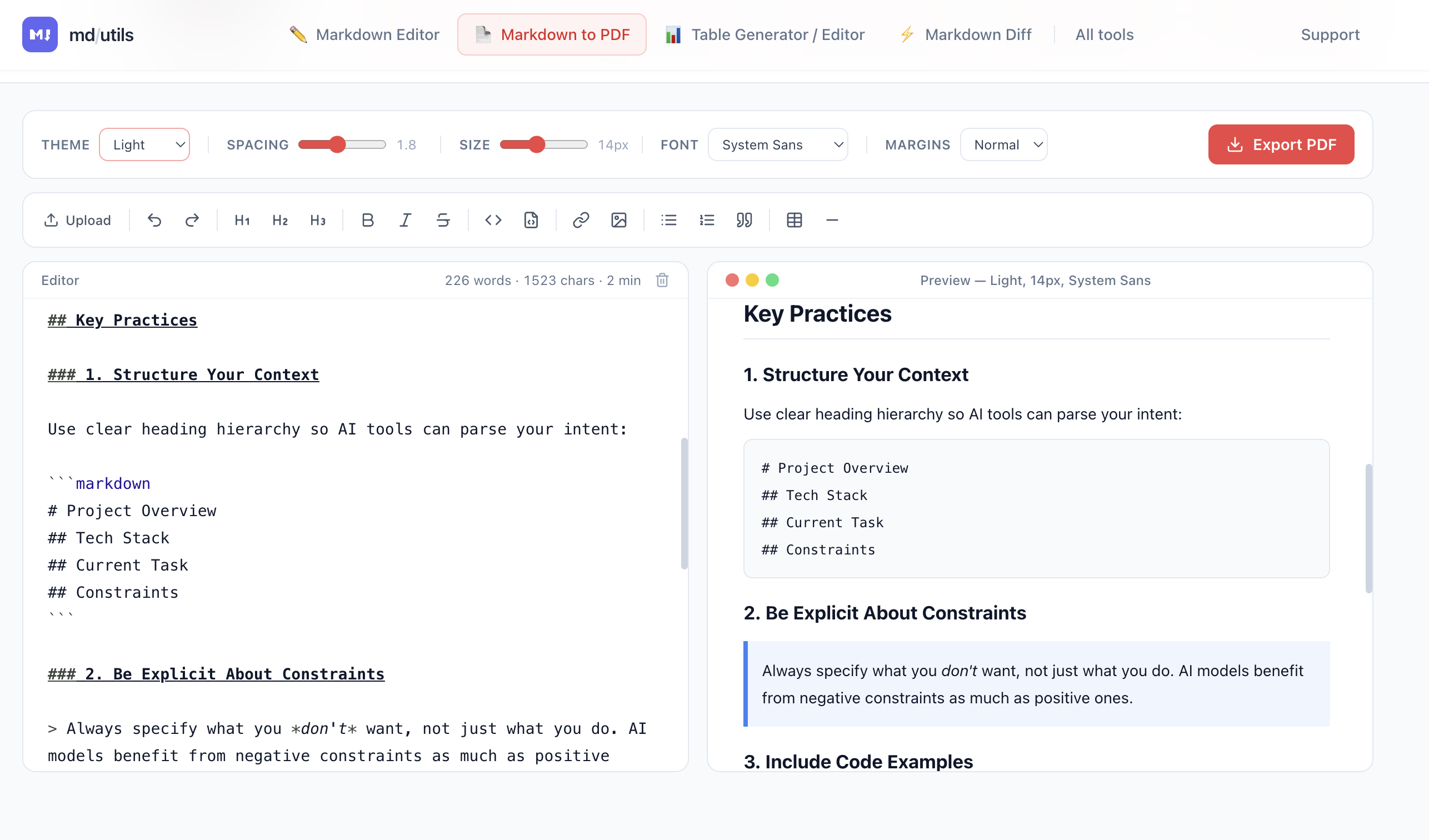
Task: Adjust the line spacing slider
Action: click(338, 144)
